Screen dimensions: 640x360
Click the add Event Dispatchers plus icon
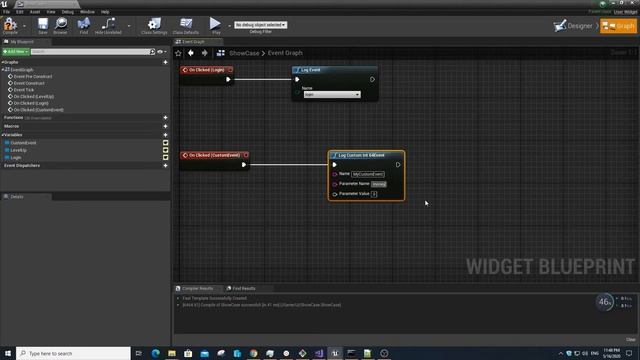[165, 166]
